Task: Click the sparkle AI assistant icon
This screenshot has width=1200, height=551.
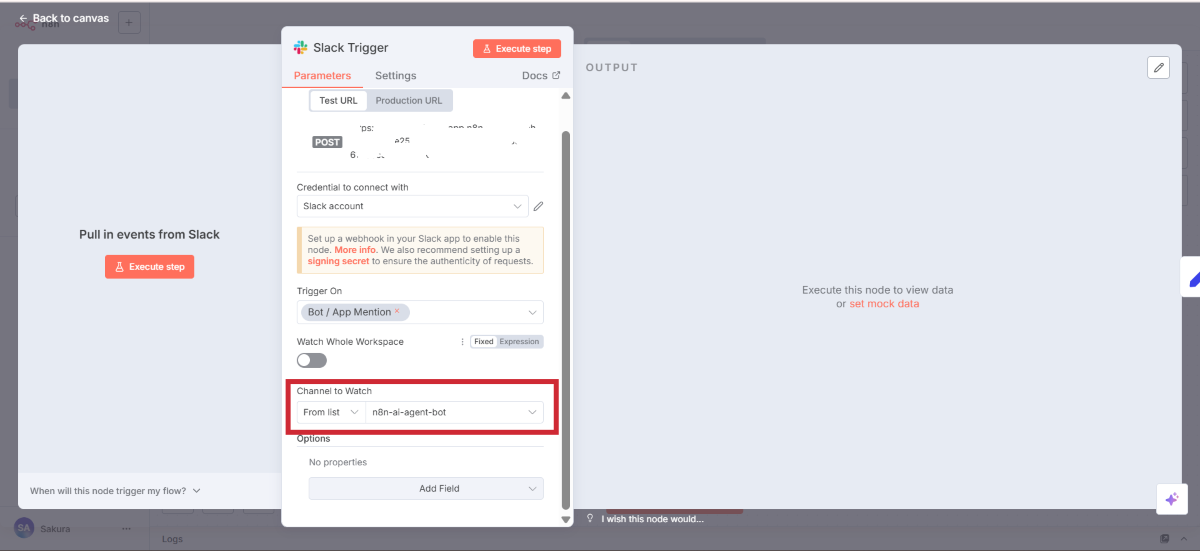Action: tap(1170, 499)
